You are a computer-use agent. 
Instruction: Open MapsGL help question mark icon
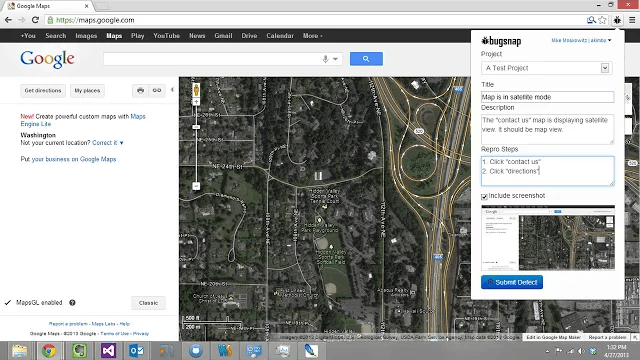72,303
